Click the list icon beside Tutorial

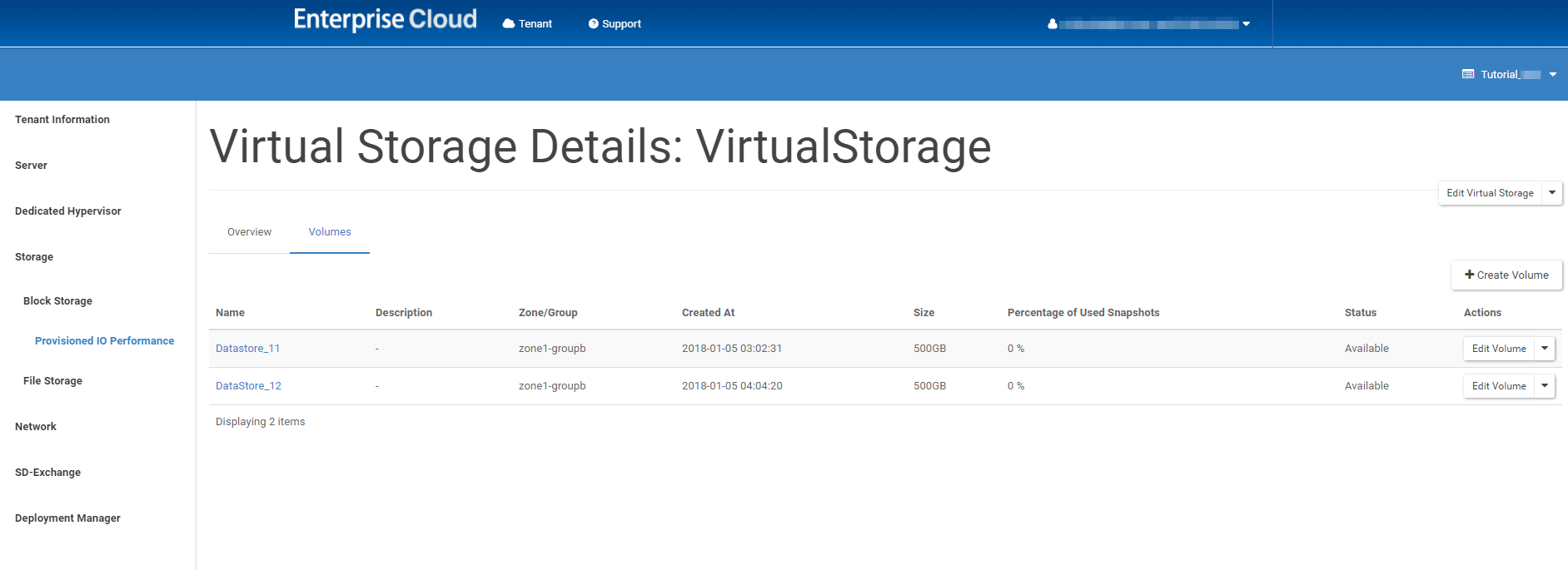click(x=1468, y=75)
